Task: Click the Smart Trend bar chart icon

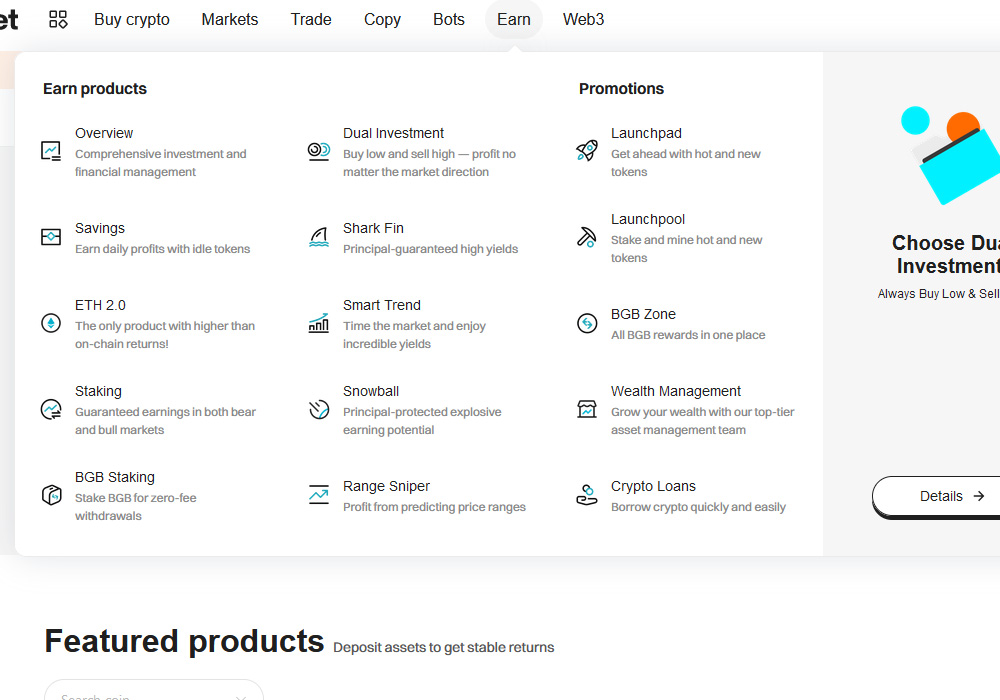Action: click(x=319, y=323)
